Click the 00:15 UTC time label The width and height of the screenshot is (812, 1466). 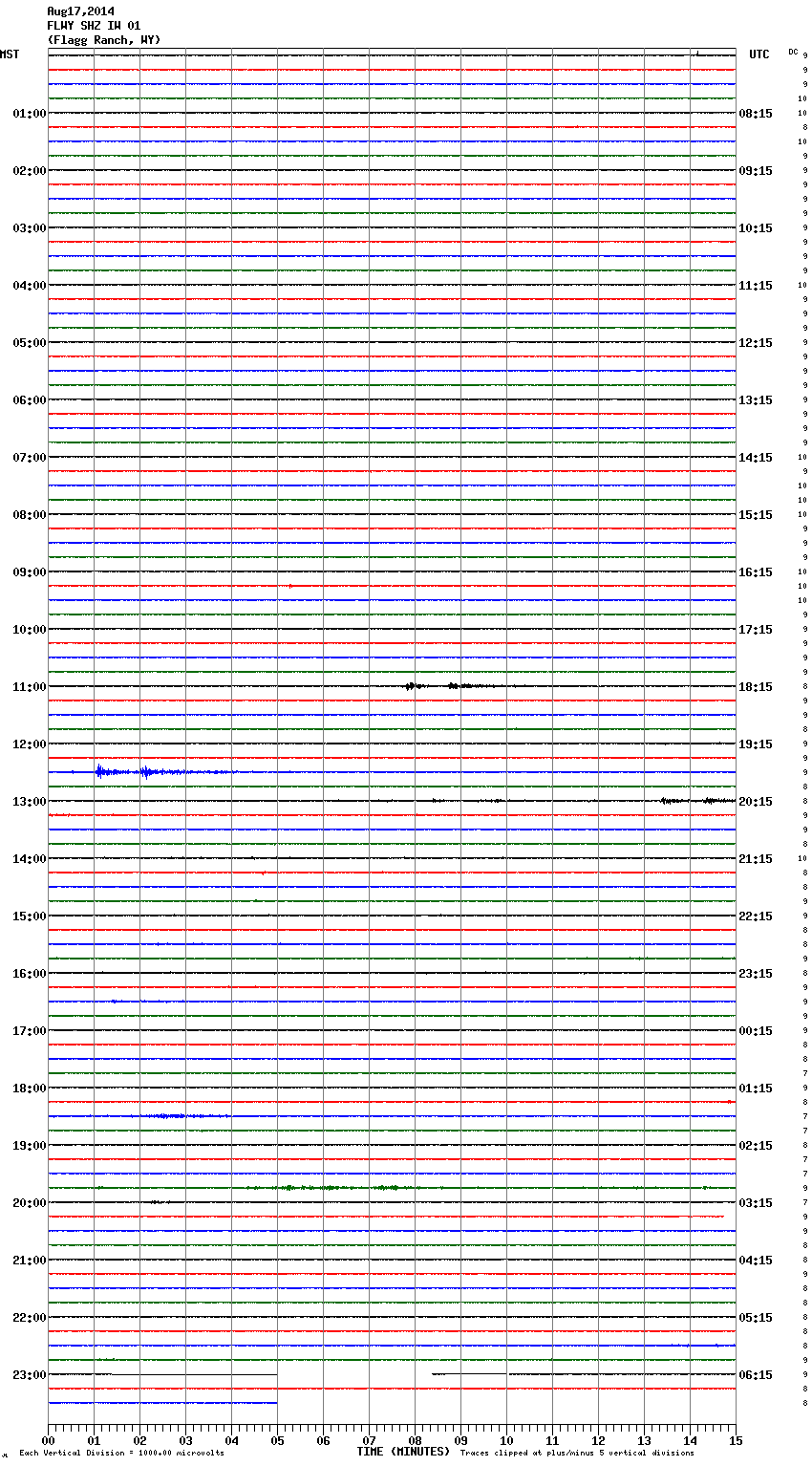tap(756, 1031)
